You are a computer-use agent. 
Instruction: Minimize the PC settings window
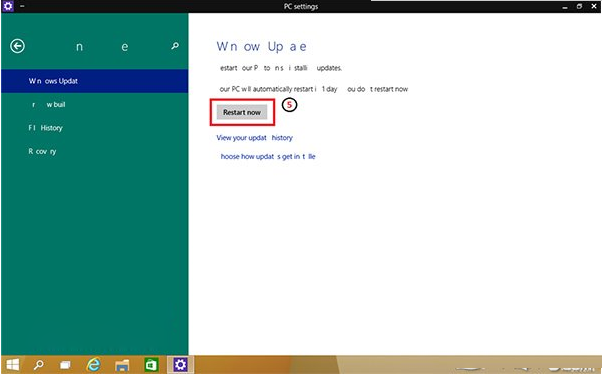coord(564,7)
